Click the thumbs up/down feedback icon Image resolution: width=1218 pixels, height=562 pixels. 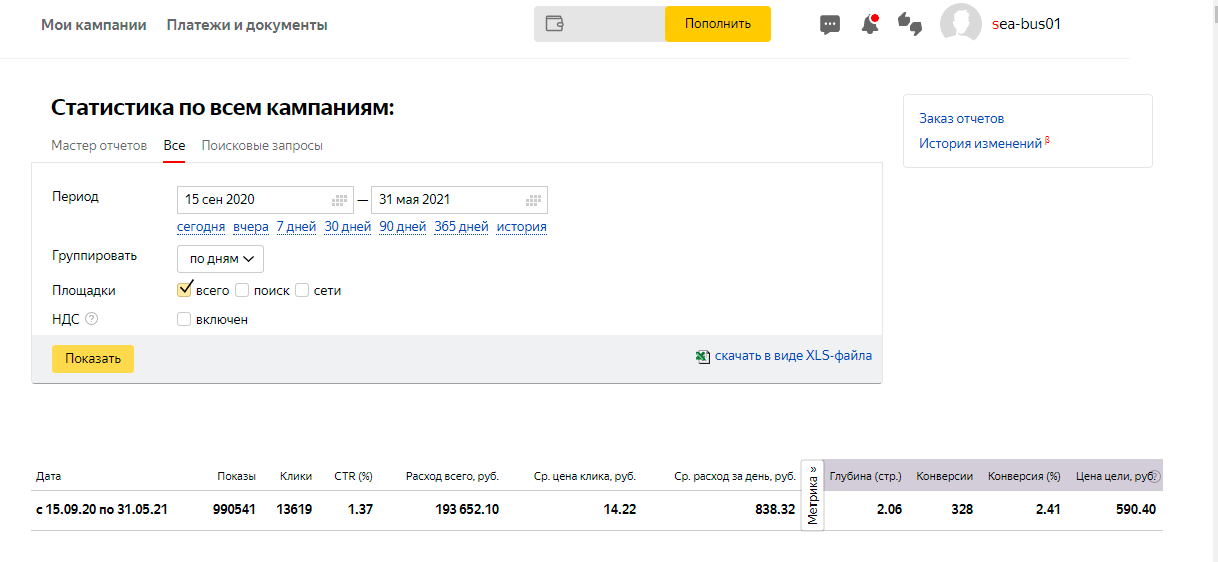pyautogui.click(x=910, y=25)
